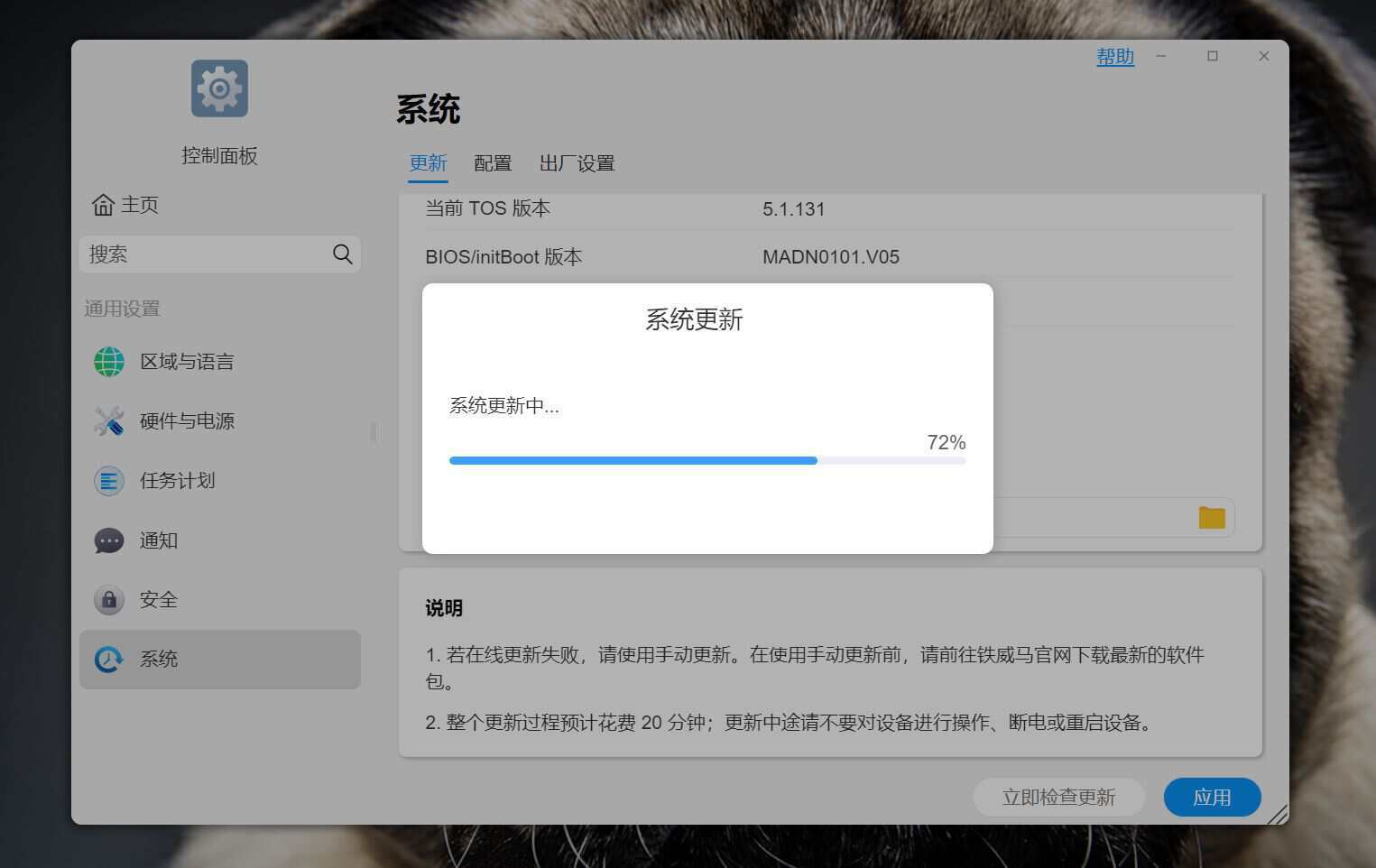1376x868 pixels.
Task: Select 安全 sidebar text
Action: click(x=159, y=600)
